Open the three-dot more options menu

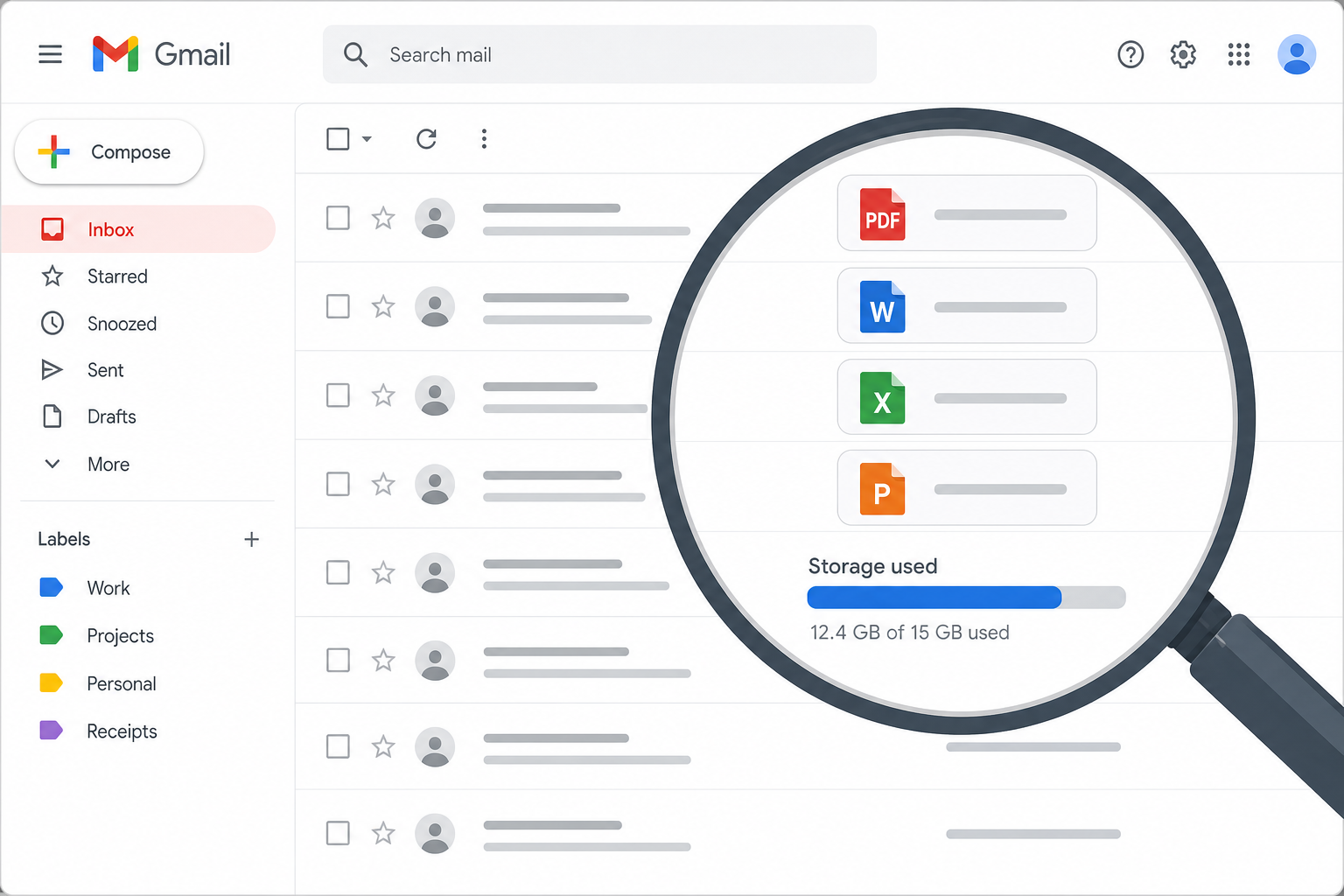484,138
